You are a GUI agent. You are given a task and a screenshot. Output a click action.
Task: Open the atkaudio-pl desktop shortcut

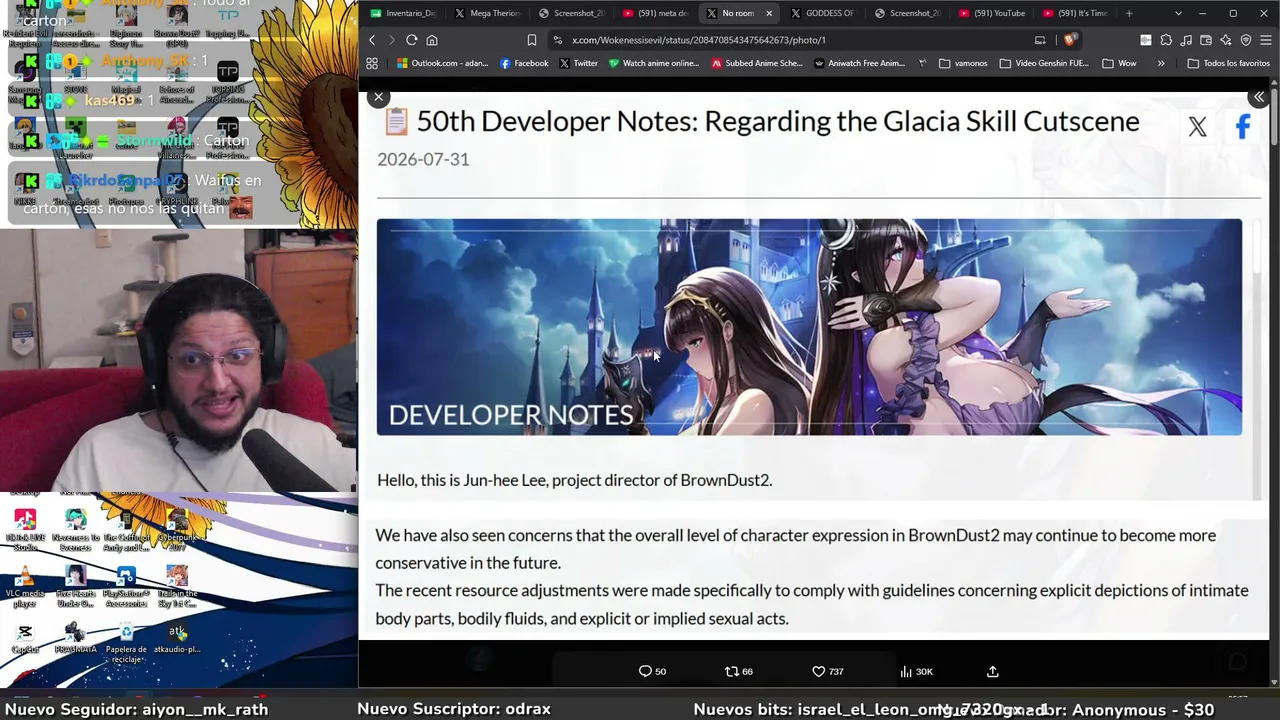pos(177,639)
